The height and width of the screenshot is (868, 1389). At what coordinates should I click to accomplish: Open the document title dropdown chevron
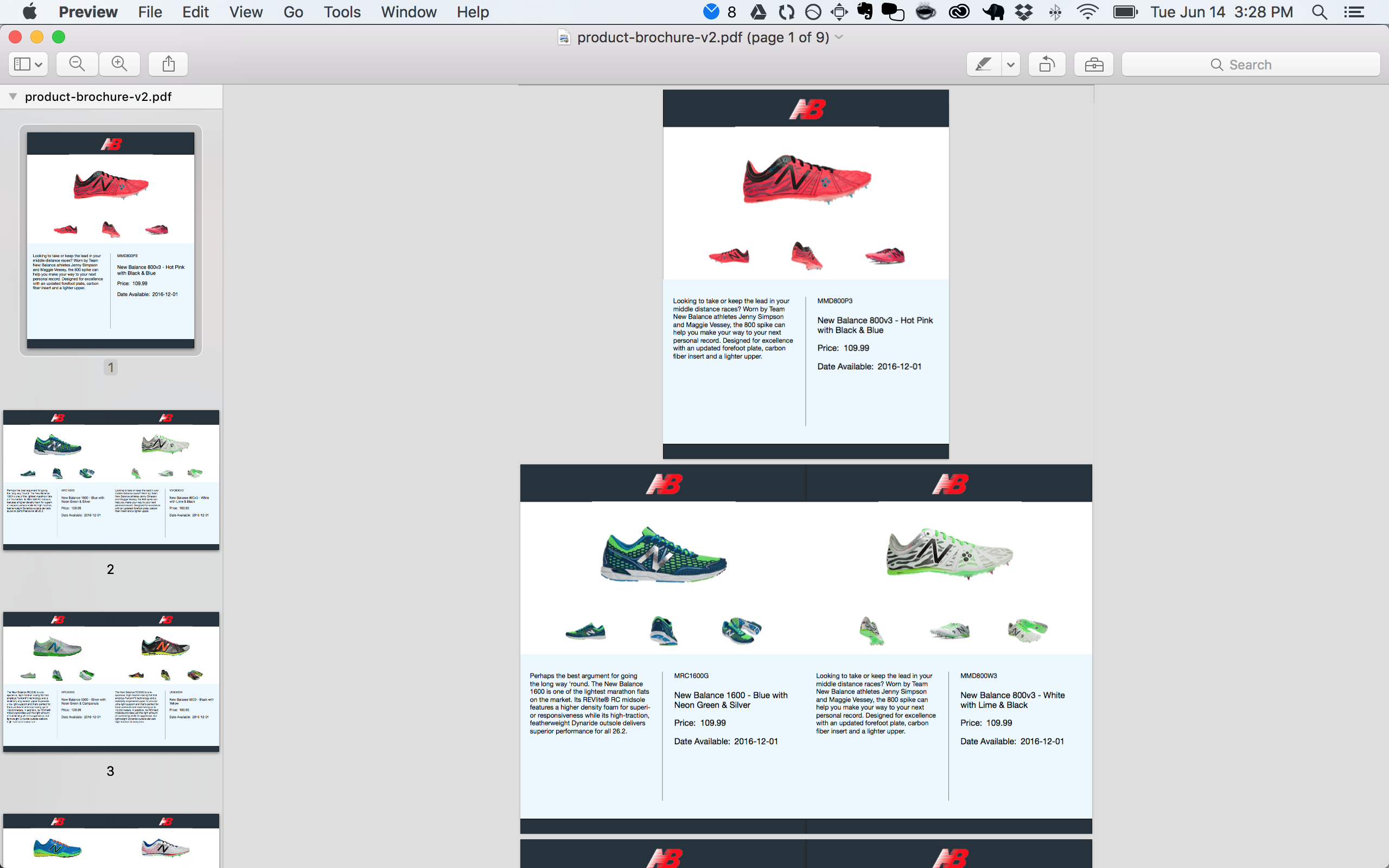[x=839, y=37]
